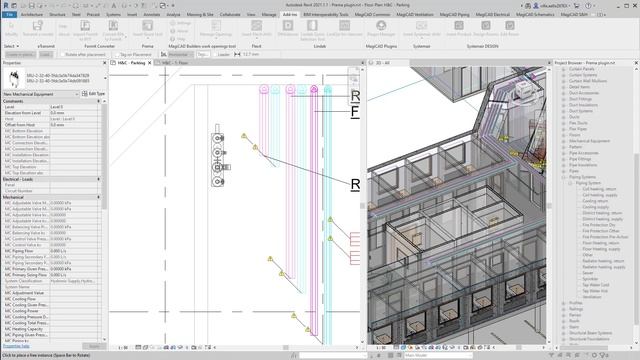Click the Edit Room tool

(x=509, y=29)
